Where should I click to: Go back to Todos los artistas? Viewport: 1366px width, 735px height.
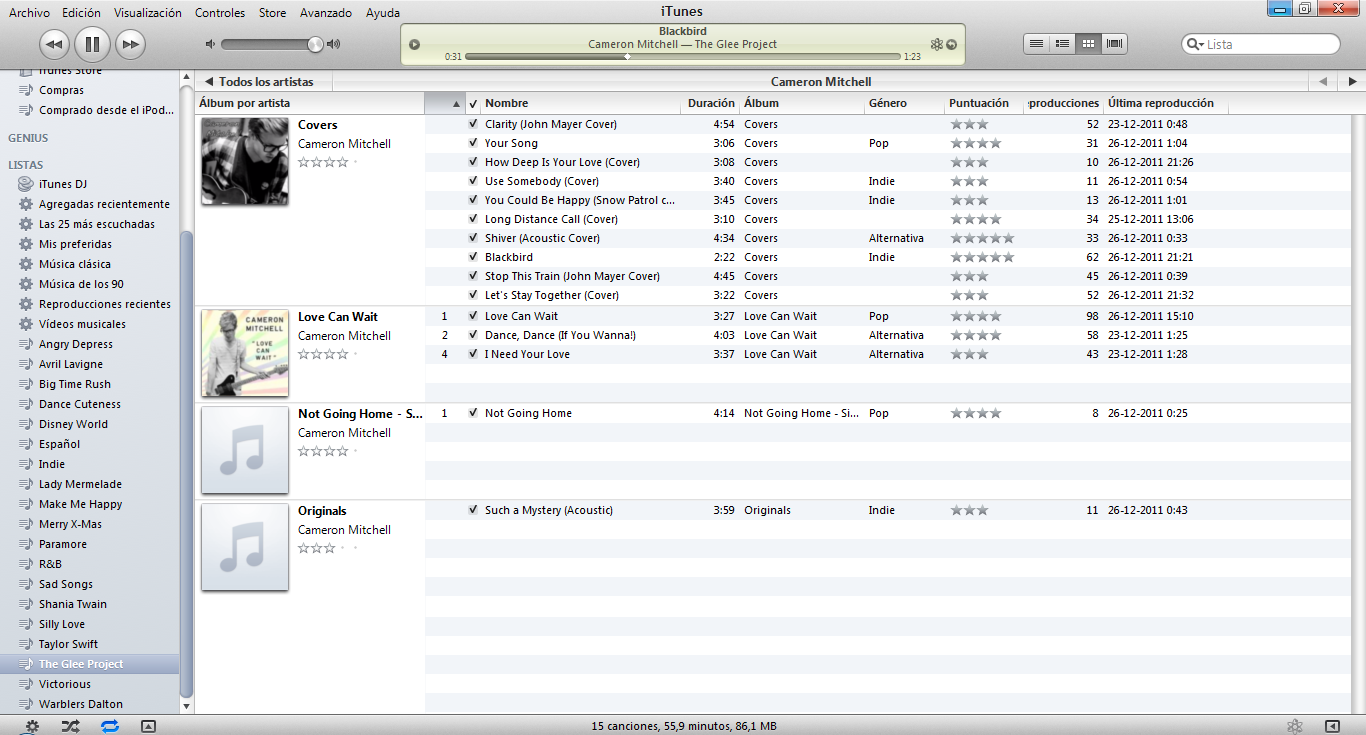259,82
